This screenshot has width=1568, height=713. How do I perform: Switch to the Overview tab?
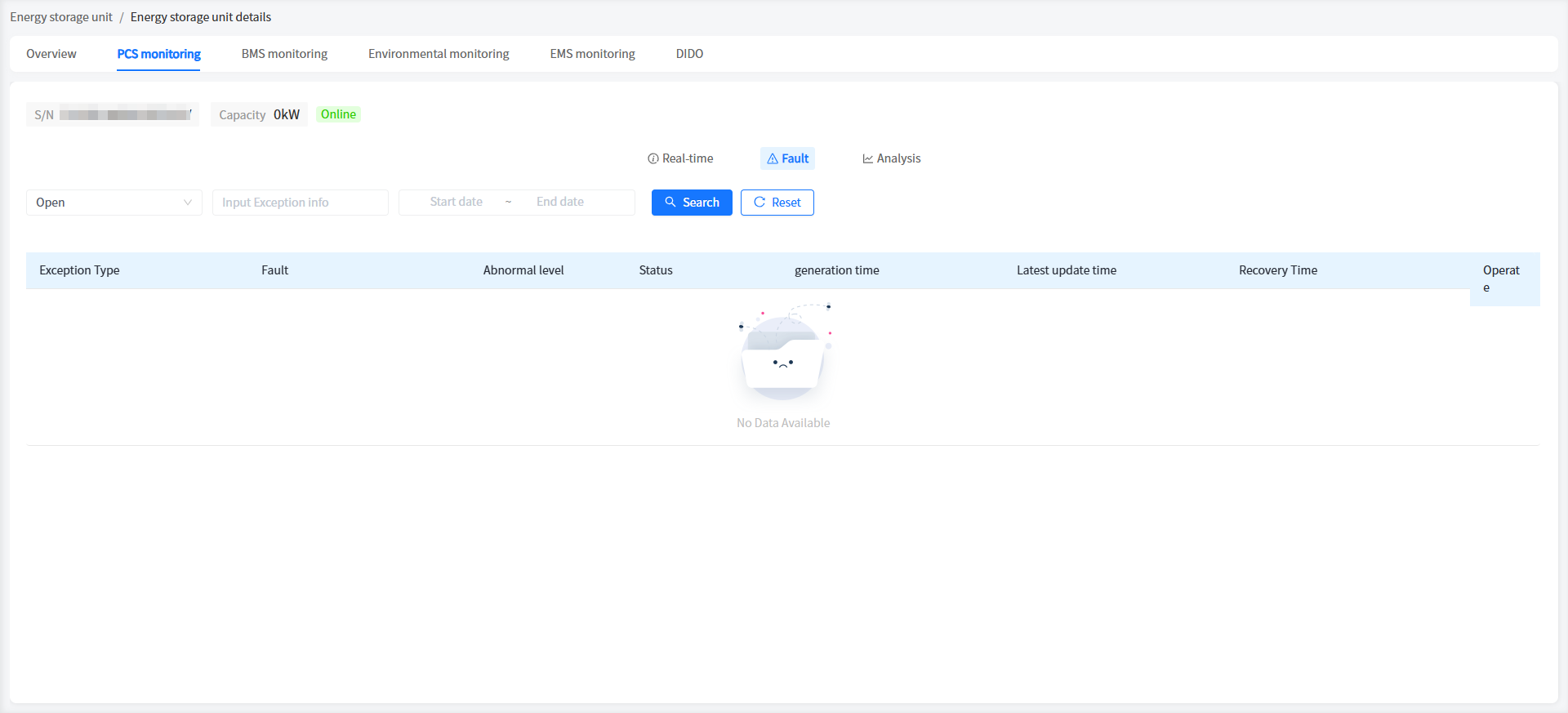[51, 54]
